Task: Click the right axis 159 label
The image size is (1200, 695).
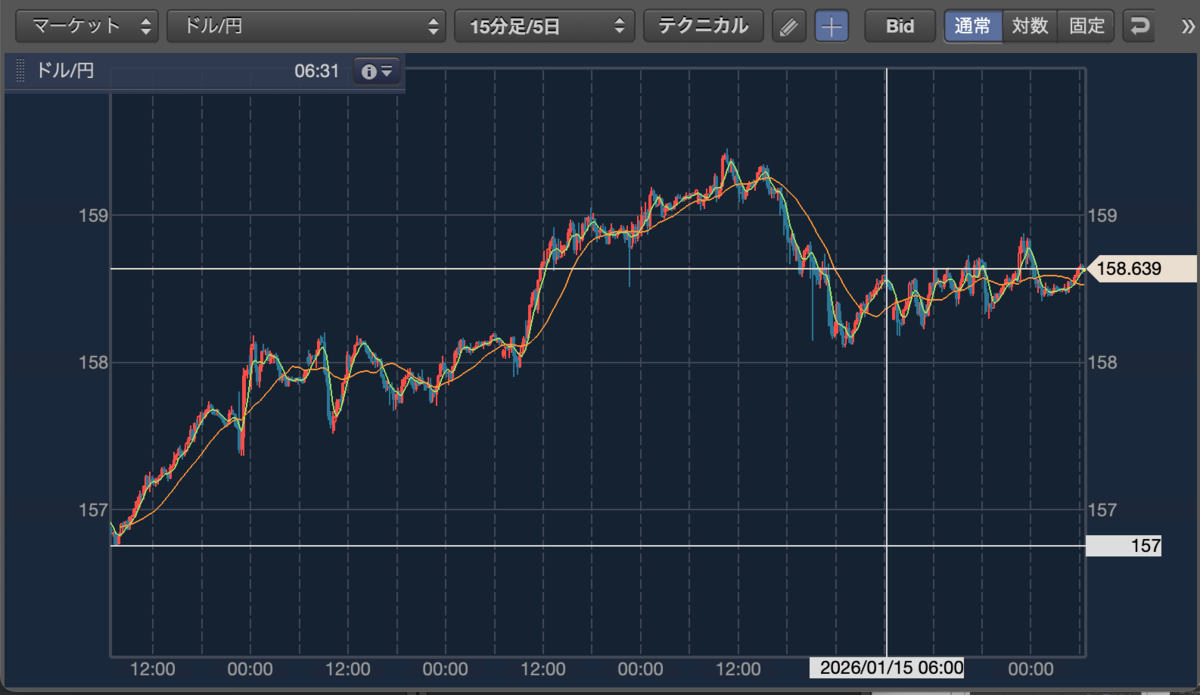Action: pyautogui.click(x=1104, y=215)
